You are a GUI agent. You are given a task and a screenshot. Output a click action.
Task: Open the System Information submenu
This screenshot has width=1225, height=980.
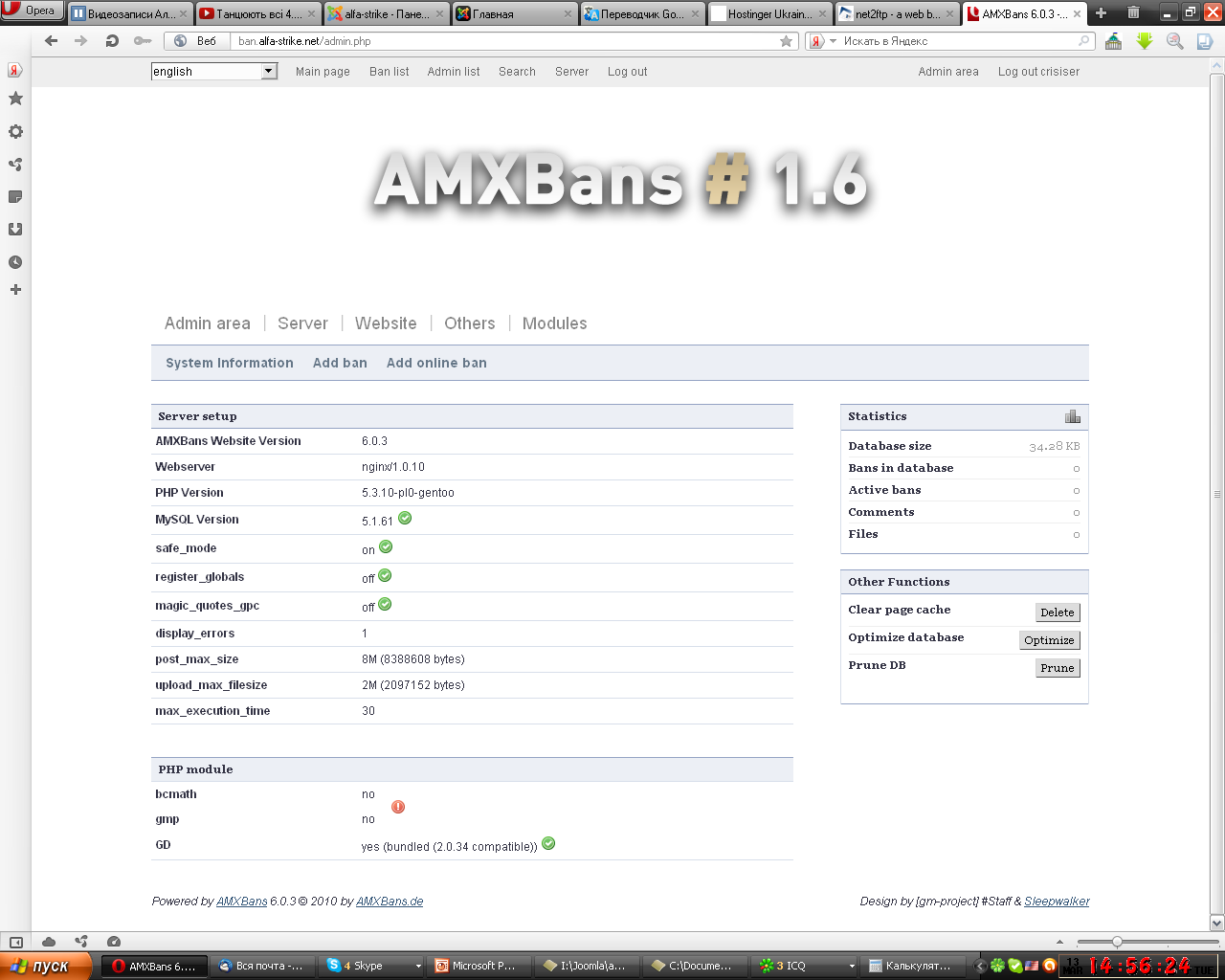coord(230,363)
